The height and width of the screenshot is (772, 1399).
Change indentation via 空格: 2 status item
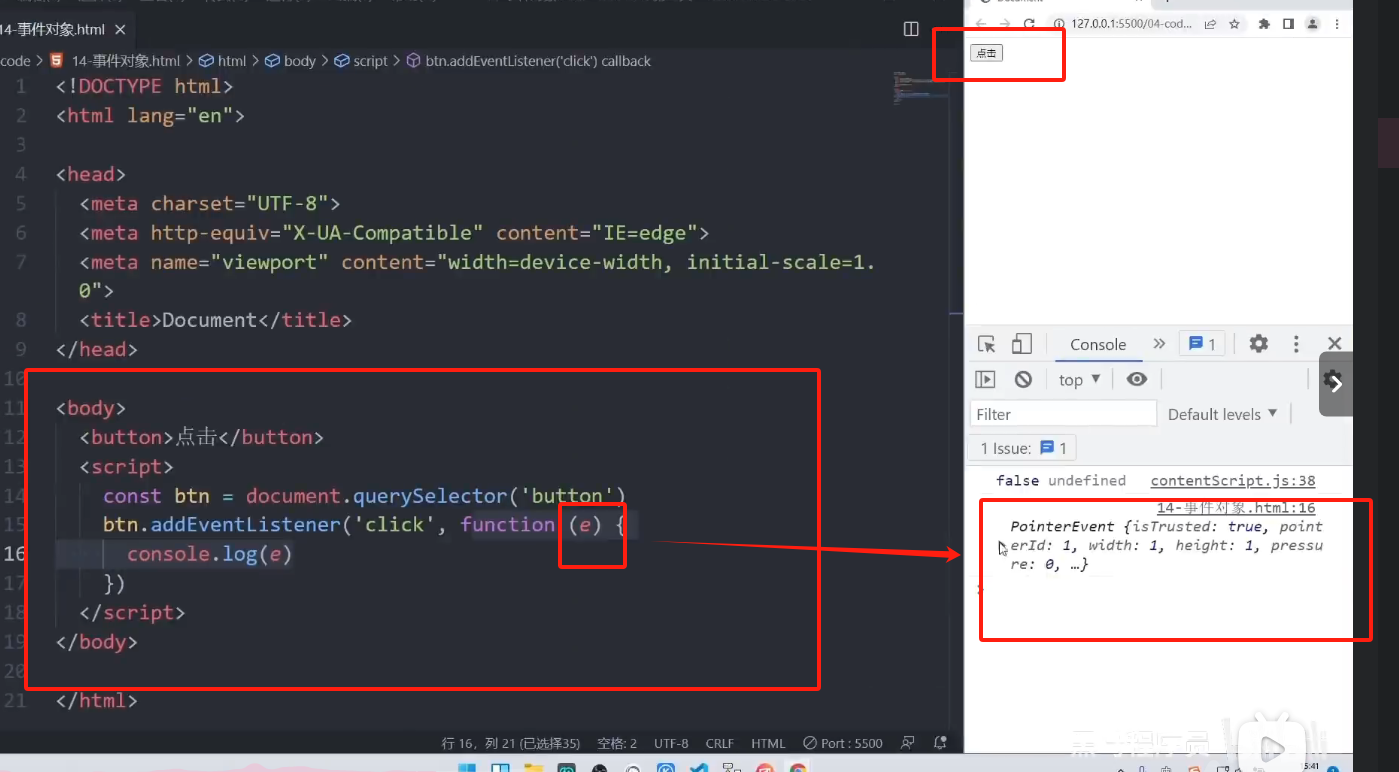[617, 743]
